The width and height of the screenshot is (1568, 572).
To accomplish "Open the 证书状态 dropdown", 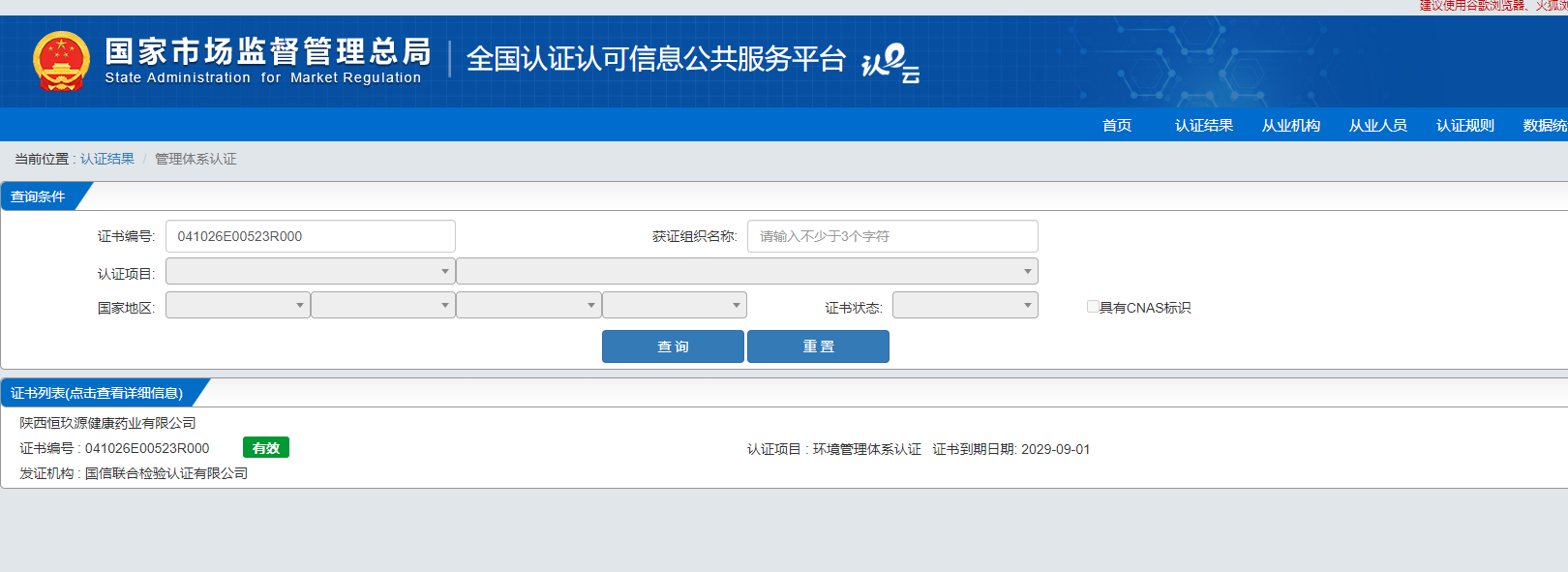I will click(965, 305).
